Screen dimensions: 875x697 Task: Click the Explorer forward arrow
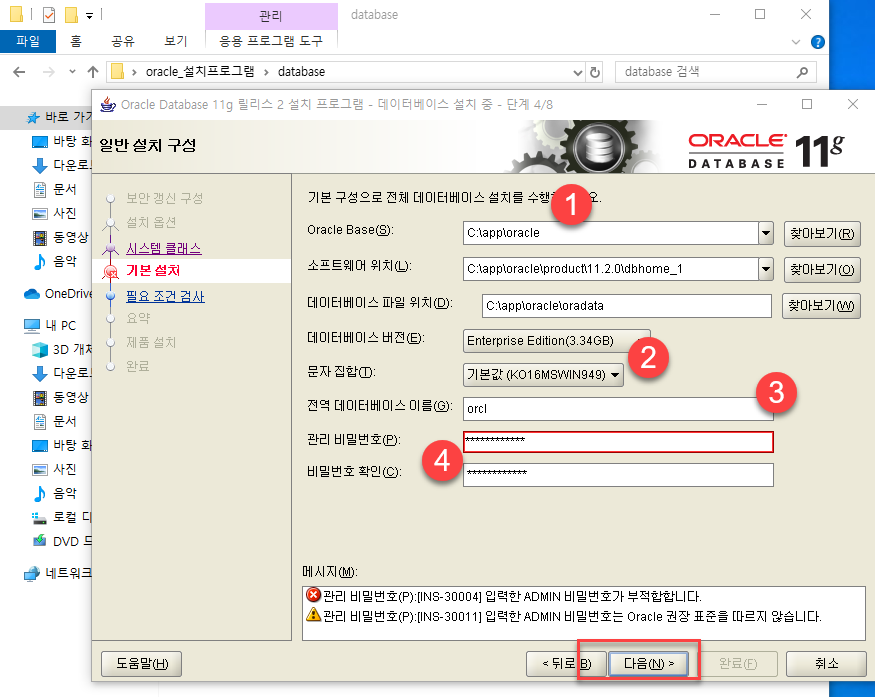(x=49, y=71)
